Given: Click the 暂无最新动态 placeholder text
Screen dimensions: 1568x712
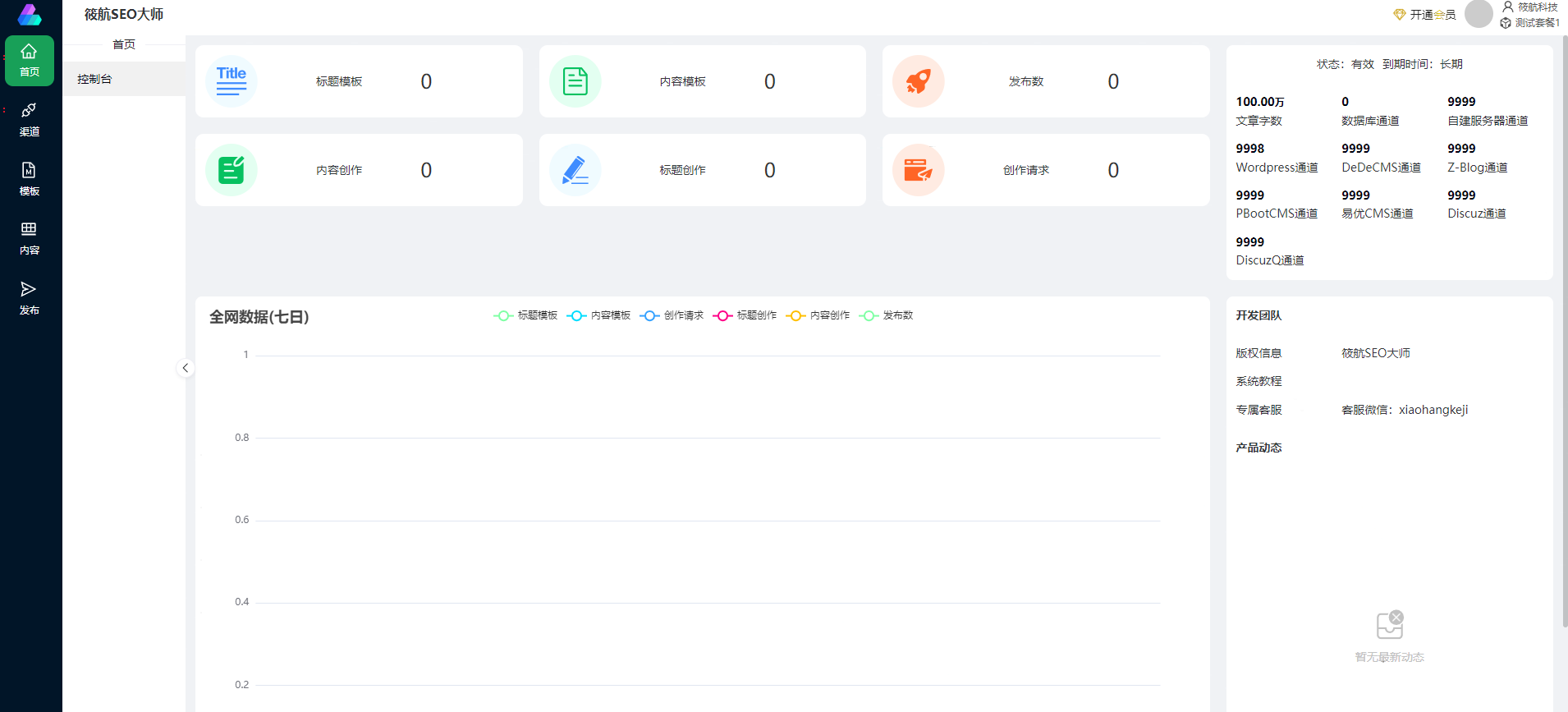Looking at the screenshot, I should click(1390, 657).
